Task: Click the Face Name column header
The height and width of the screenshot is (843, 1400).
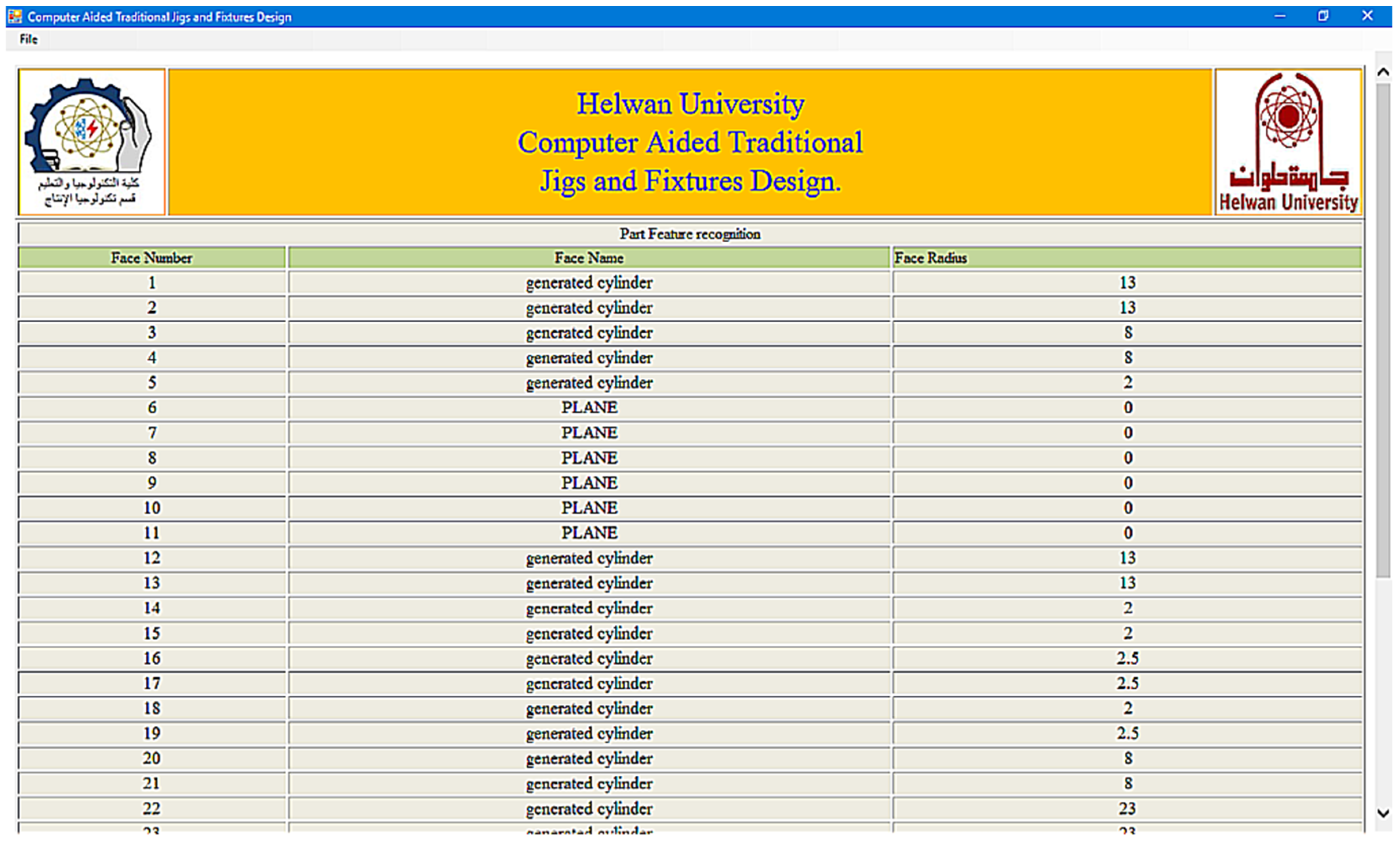Action: click(x=589, y=258)
